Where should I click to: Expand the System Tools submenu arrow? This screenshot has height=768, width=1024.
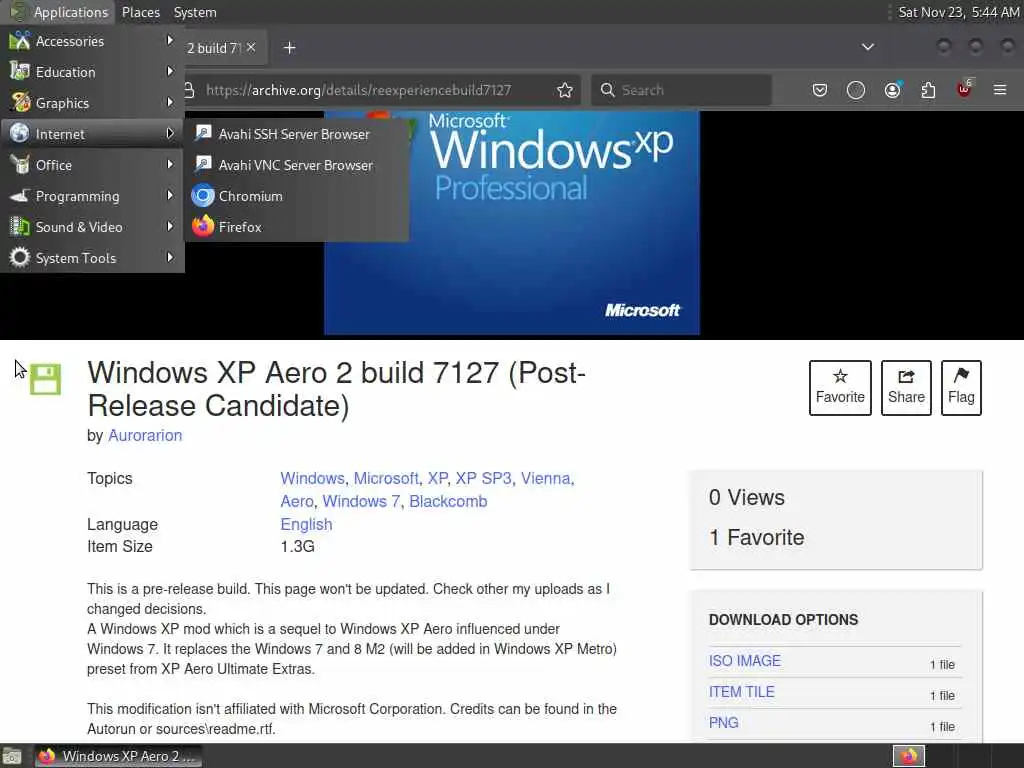click(x=170, y=257)
